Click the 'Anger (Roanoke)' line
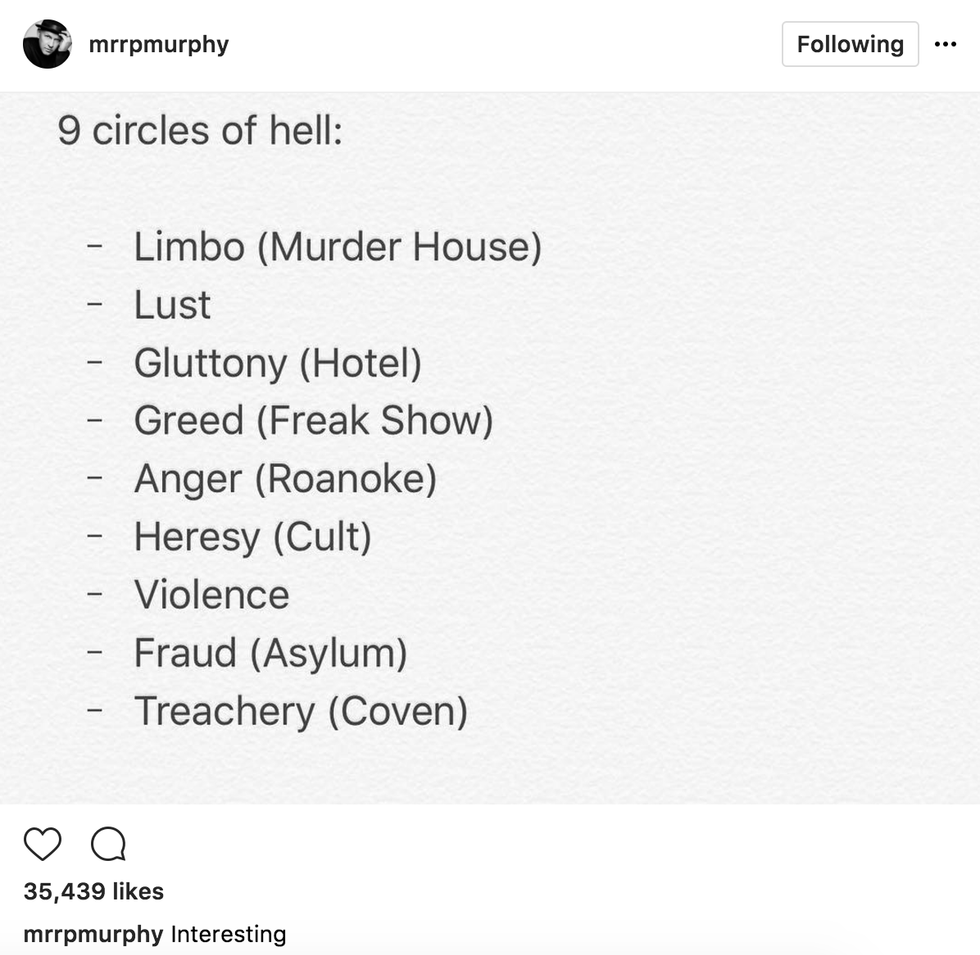 coord(285,479)
